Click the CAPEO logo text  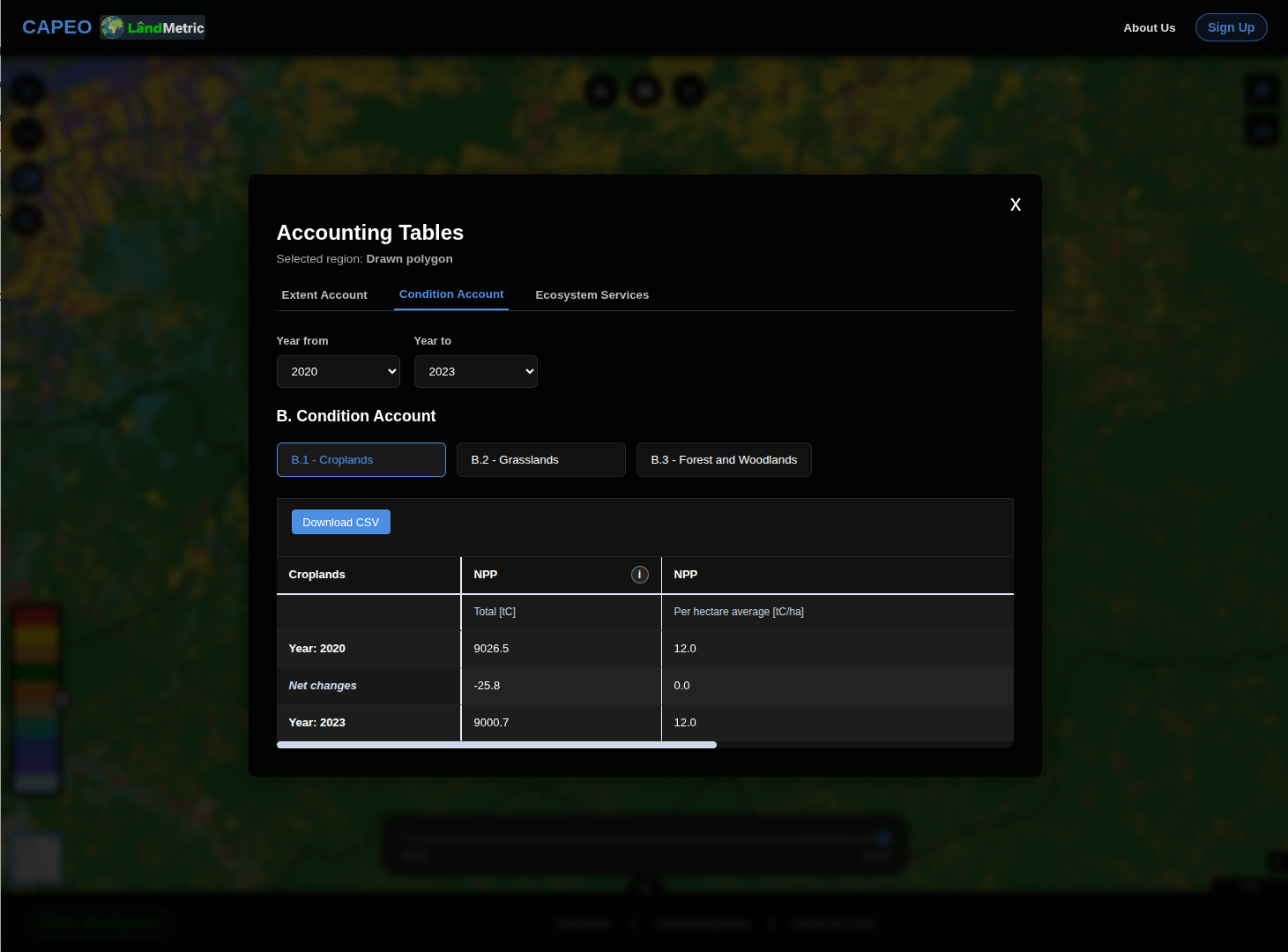pyautogui.click(x=56, y=27)
